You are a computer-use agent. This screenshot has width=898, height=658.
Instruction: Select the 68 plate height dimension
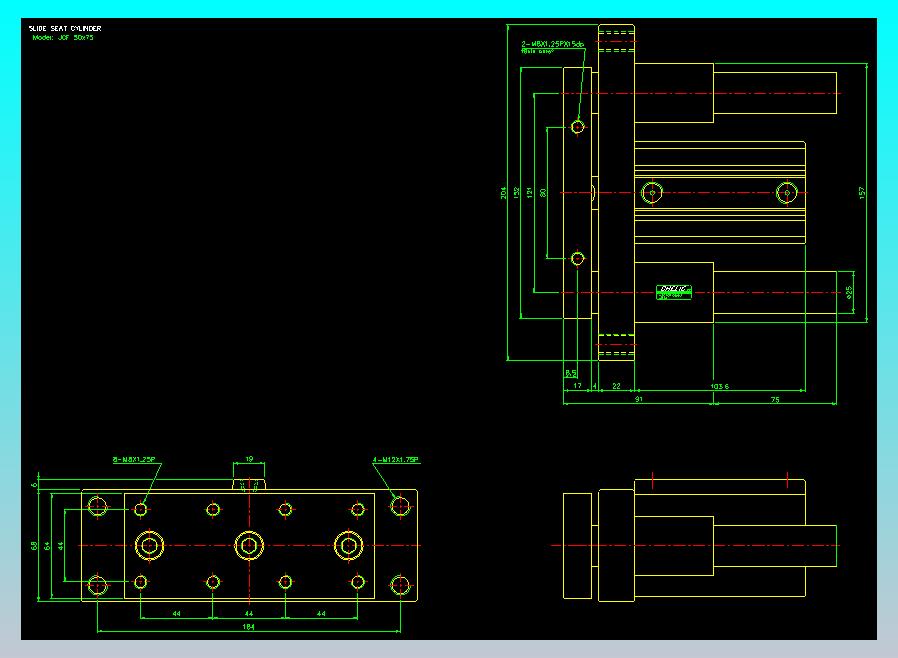pos(34,546)
